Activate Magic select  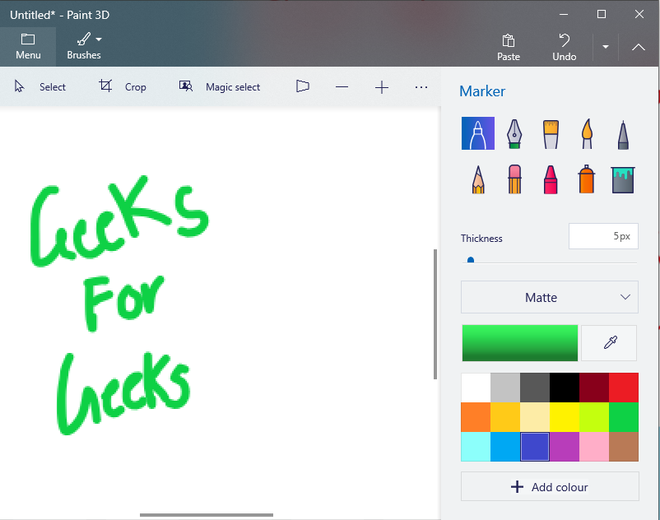(x=219, y=87)
